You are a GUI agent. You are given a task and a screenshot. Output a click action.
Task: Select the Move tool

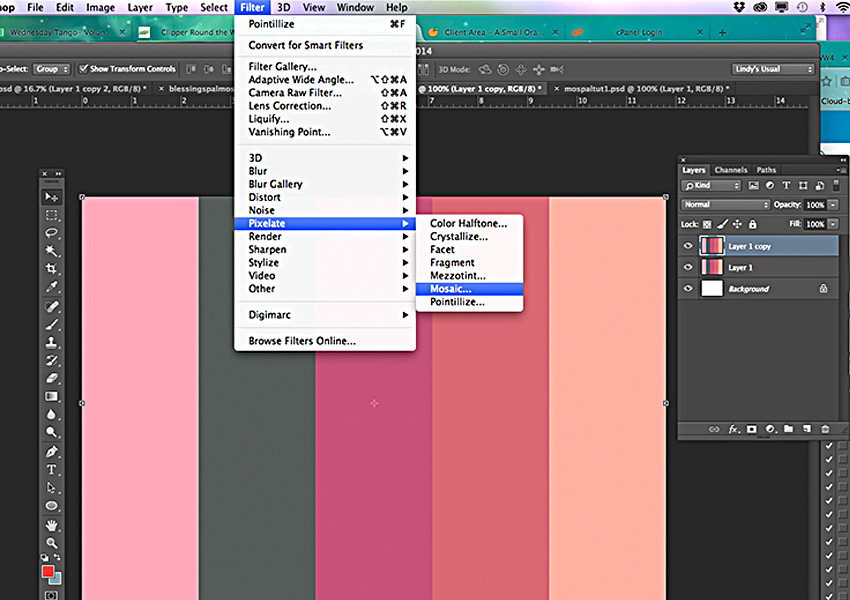(x=50, y=196)
